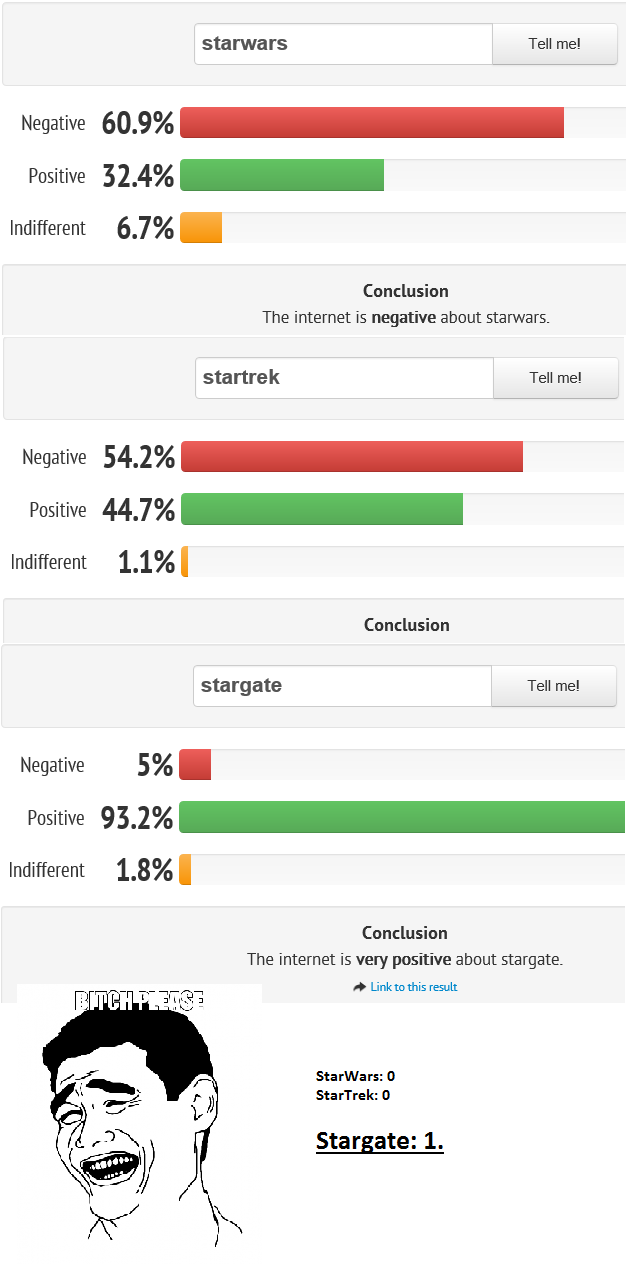Image resolution: width=626 pixels, height=1280 pixels.
Task: Click the green 44.7% positive startrek bar
Action: point(322,509)
